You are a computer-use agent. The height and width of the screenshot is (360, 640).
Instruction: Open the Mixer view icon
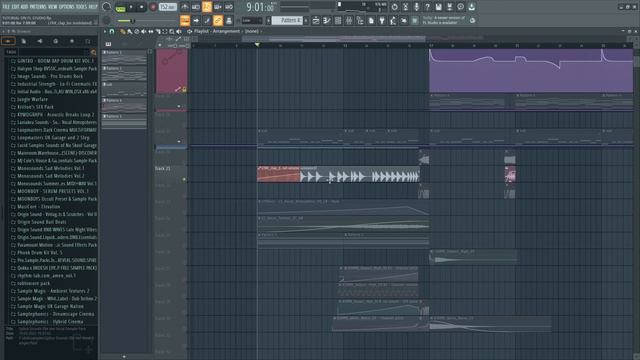pos(349,20)
